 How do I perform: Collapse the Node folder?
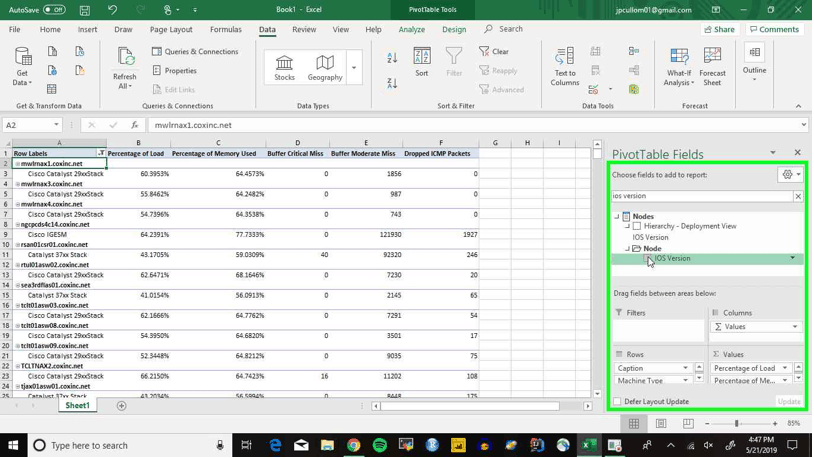coord(628,249)
